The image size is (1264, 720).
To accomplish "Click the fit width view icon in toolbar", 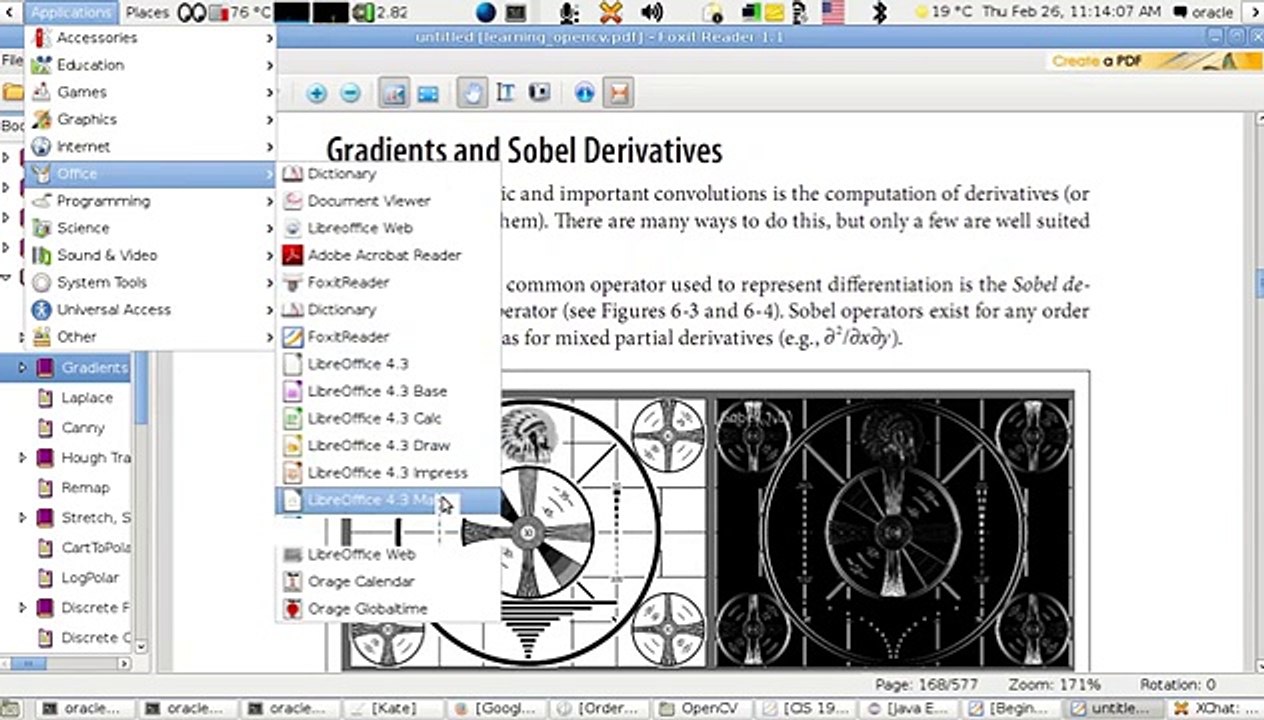I will 428,94.
